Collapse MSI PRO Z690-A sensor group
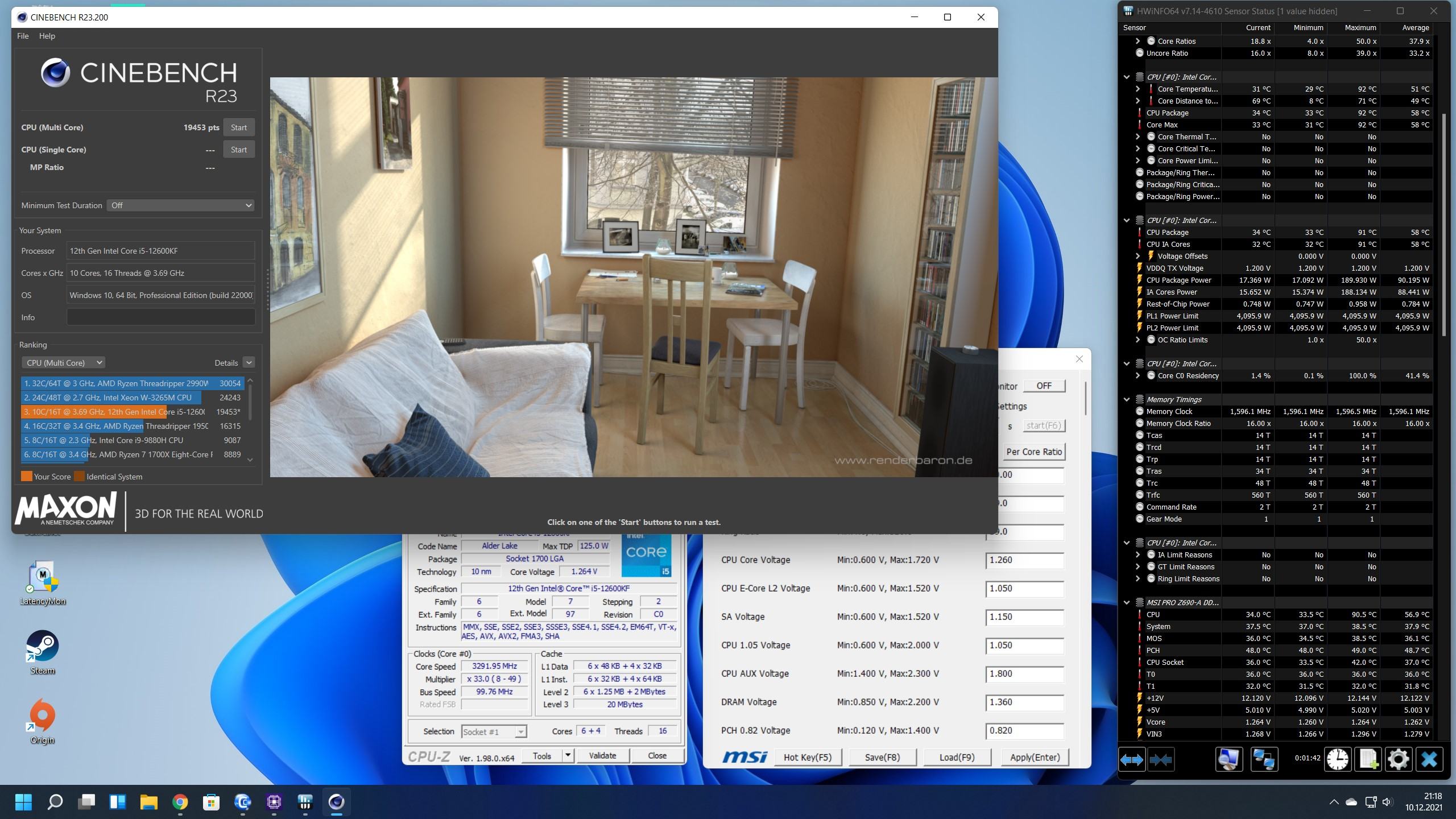 pyautogui.click(x=1127, y=603)
